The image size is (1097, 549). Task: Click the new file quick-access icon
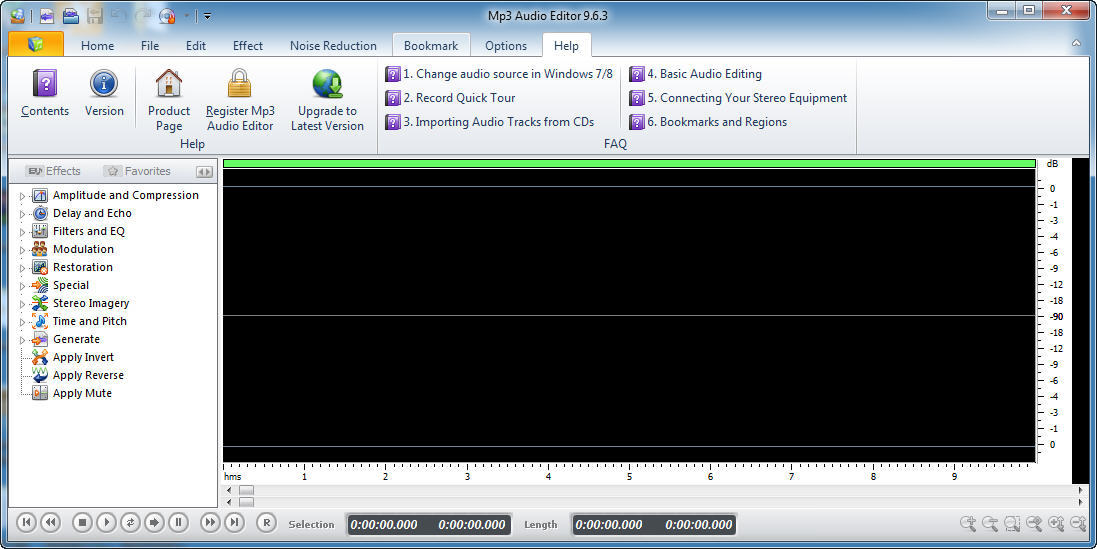47,15
